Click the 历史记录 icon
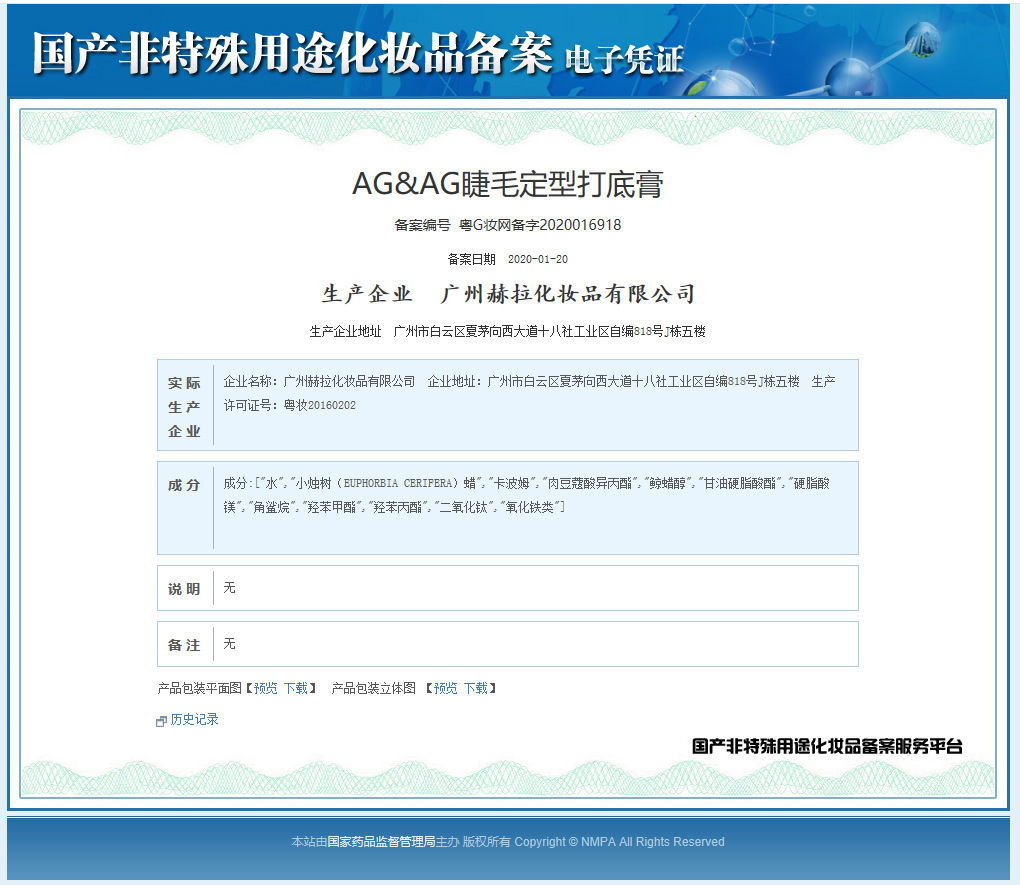This screenshot has width=1020, height=885. pos(161,721)
